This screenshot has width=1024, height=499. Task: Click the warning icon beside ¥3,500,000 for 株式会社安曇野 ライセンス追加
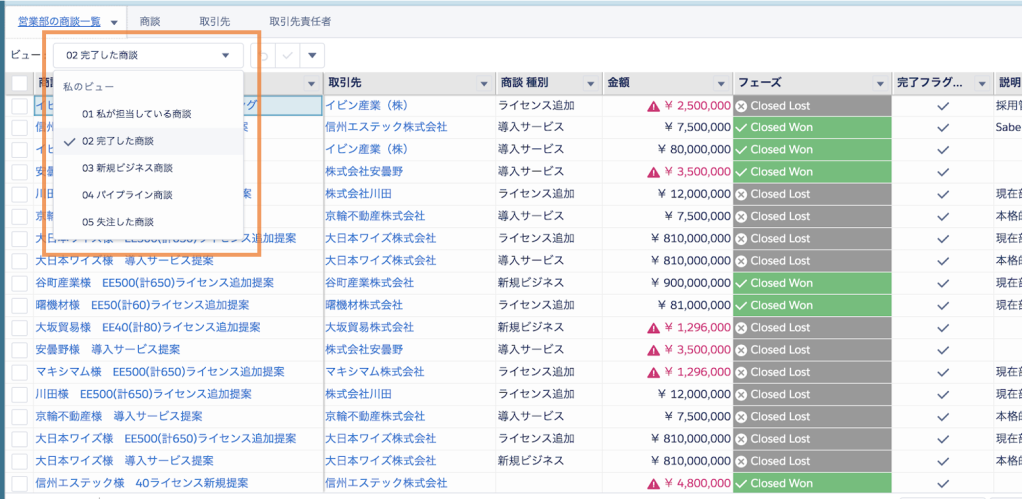pos(653,171)
